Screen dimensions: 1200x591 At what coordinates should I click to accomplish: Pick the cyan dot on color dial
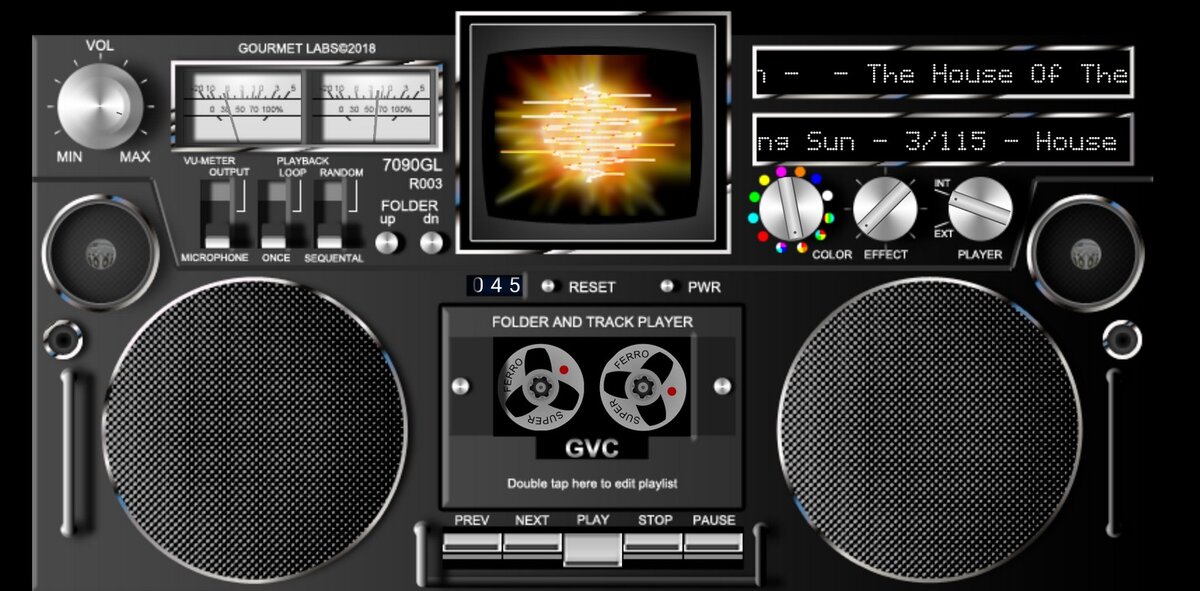coord(754,216)
